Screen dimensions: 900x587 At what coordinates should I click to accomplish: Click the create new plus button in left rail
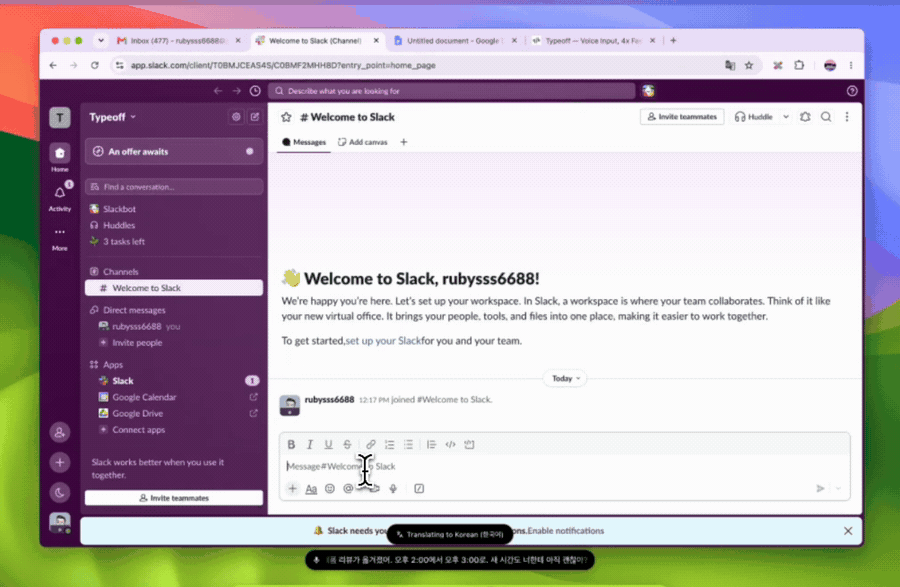tap(60, 462)
